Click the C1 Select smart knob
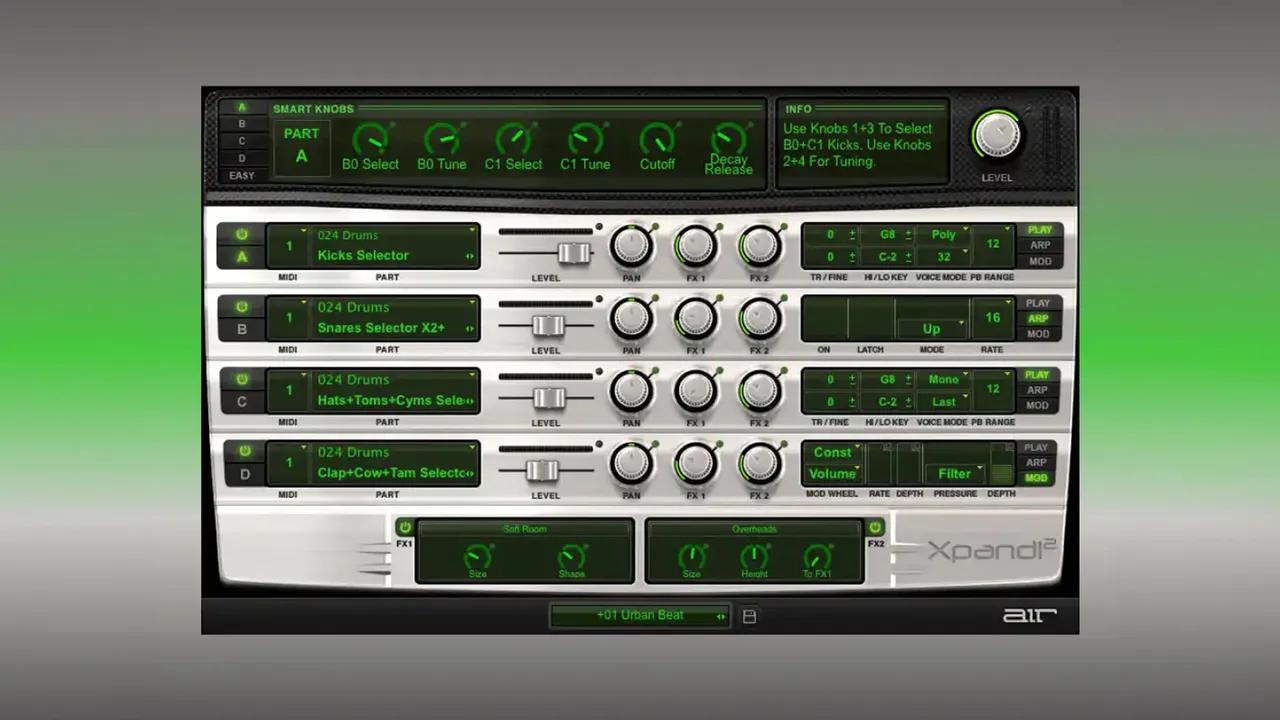The width and height of the screenshot is (1280, 720). click(513, 138)
